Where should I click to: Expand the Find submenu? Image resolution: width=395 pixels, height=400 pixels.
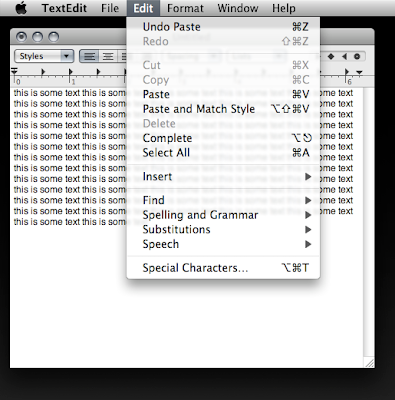coord(223,200)
